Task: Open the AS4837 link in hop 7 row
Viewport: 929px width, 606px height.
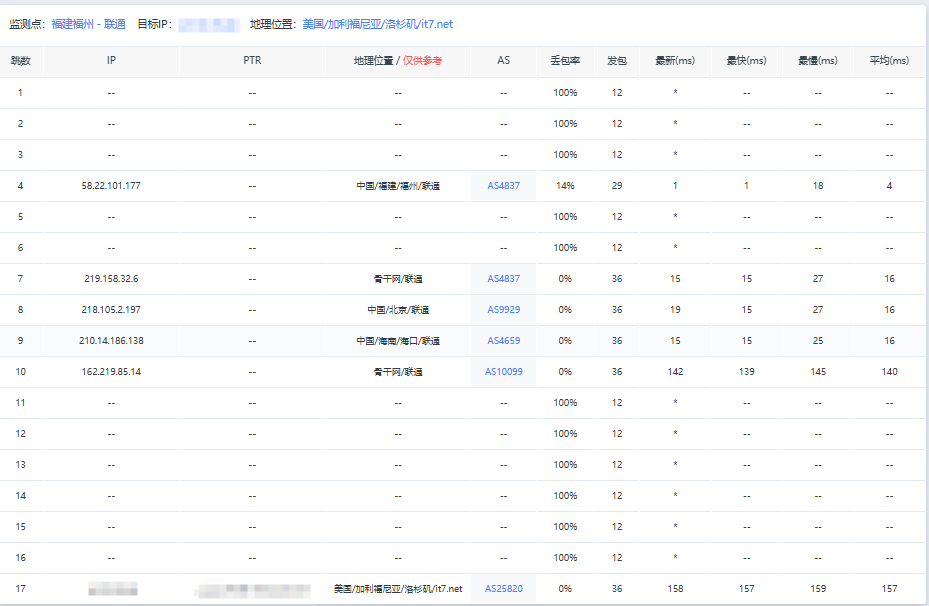Action: pos(503,279)
